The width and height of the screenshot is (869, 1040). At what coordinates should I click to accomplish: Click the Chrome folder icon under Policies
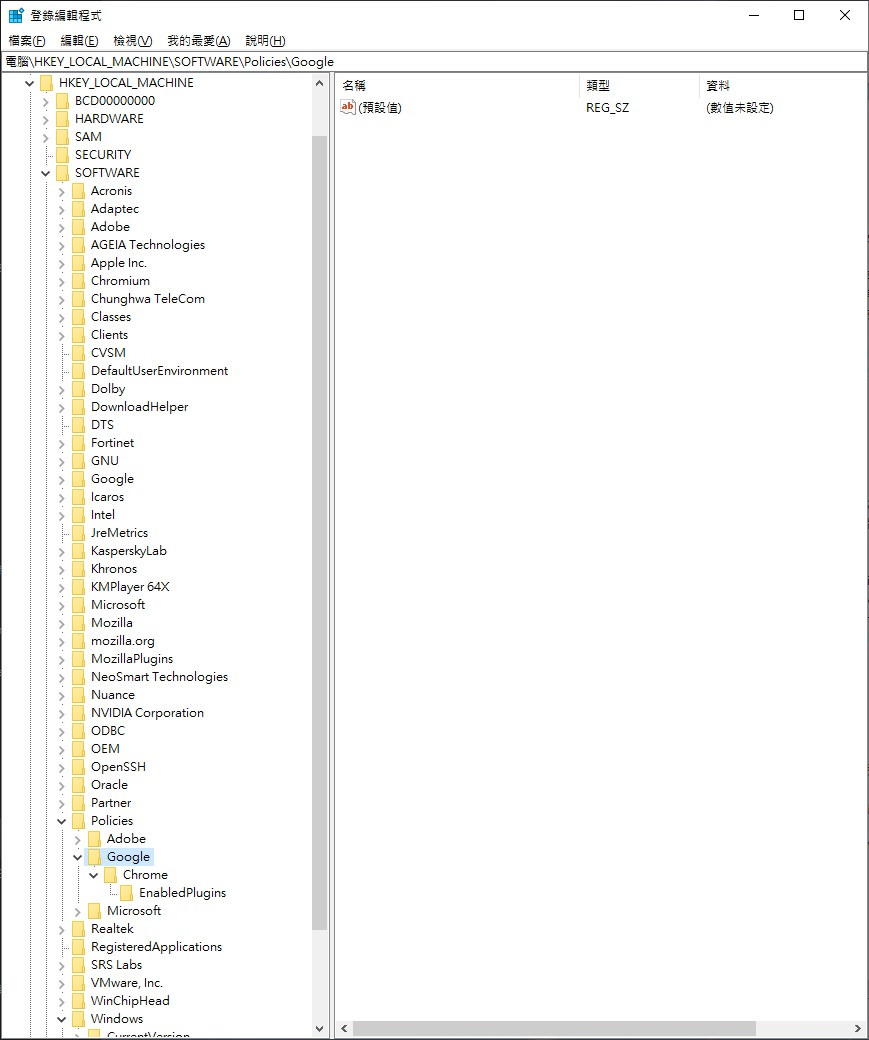[x=110, y=875]
